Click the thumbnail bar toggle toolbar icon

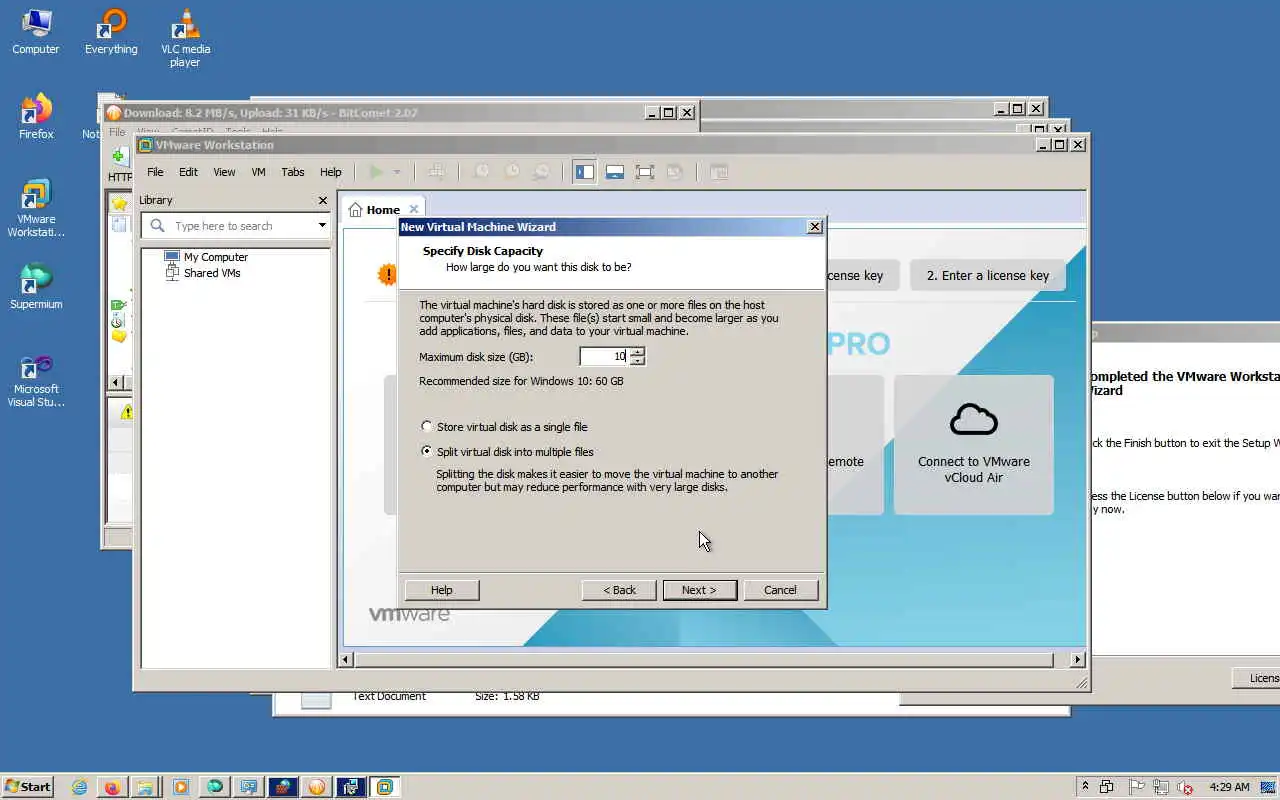click(x=615, y=172)
